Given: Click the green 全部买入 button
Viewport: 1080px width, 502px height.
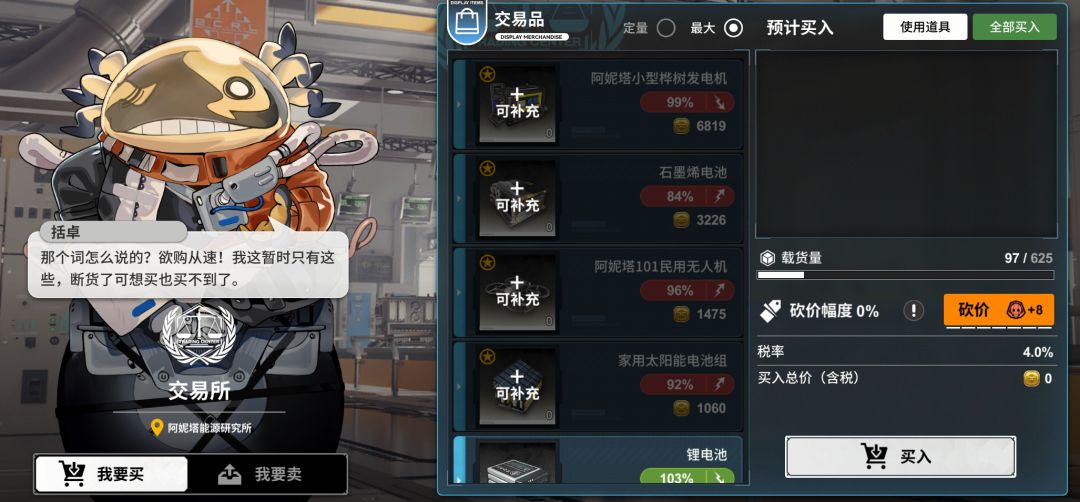Looking at the screenshot, I should (x=1015, y=27).
